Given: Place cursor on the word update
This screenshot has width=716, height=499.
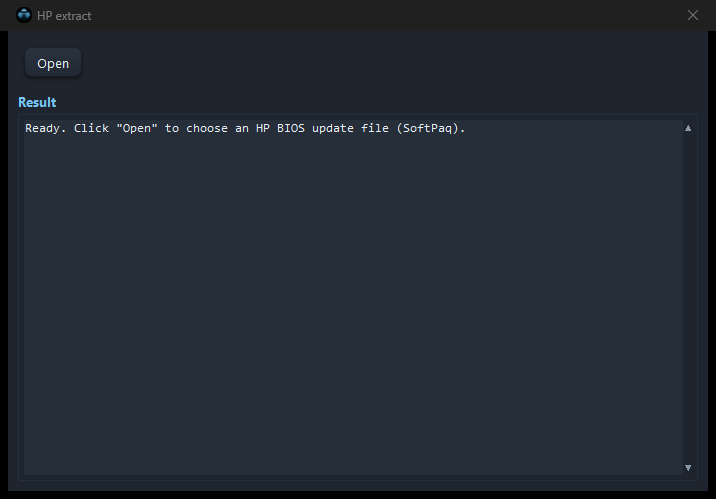Looking at the screenshot, I should coord(332,128).
